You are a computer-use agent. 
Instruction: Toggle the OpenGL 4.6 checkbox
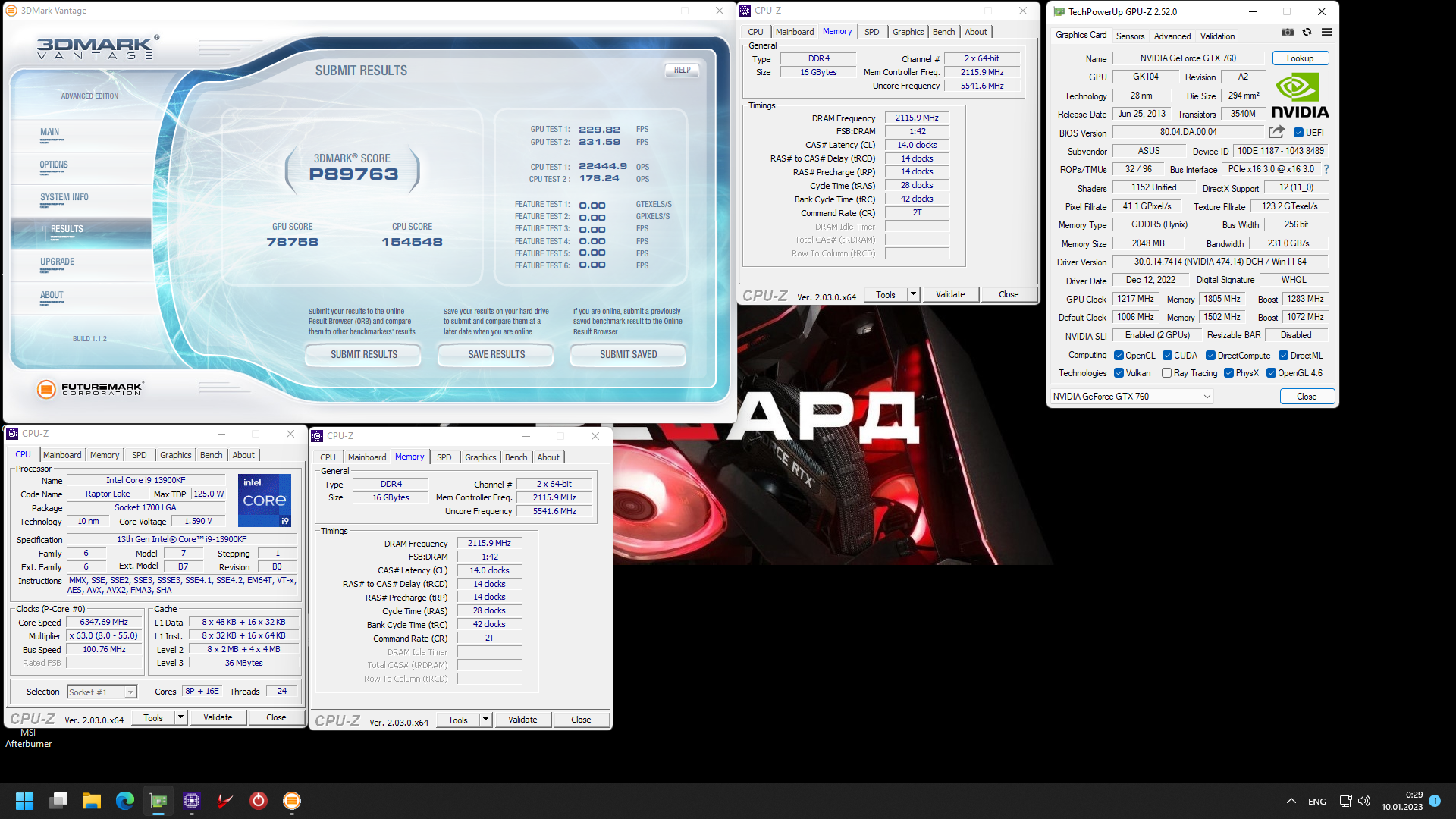(1271, 373)
